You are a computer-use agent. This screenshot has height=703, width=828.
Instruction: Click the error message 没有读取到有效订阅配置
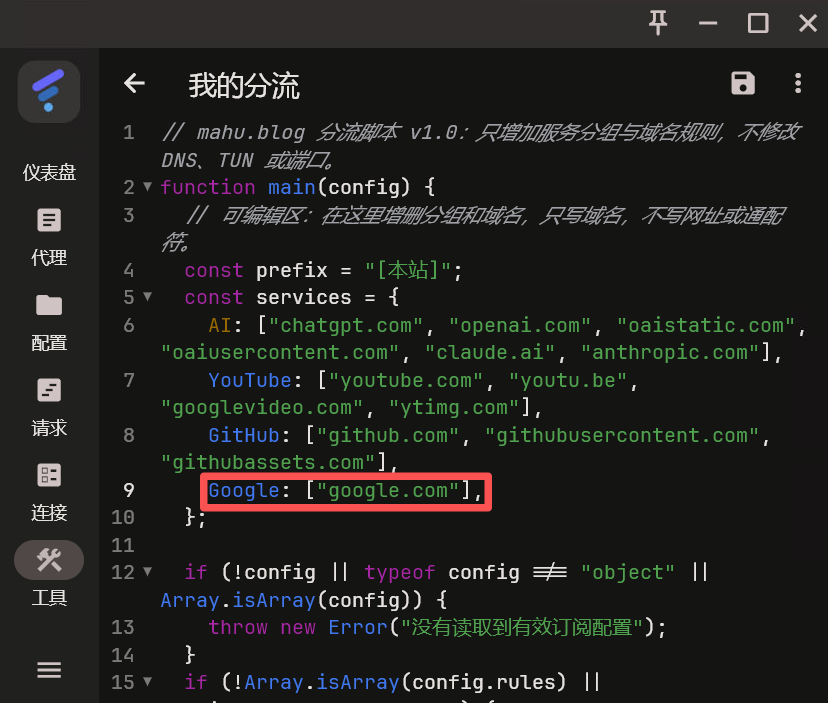coord(522,627)
